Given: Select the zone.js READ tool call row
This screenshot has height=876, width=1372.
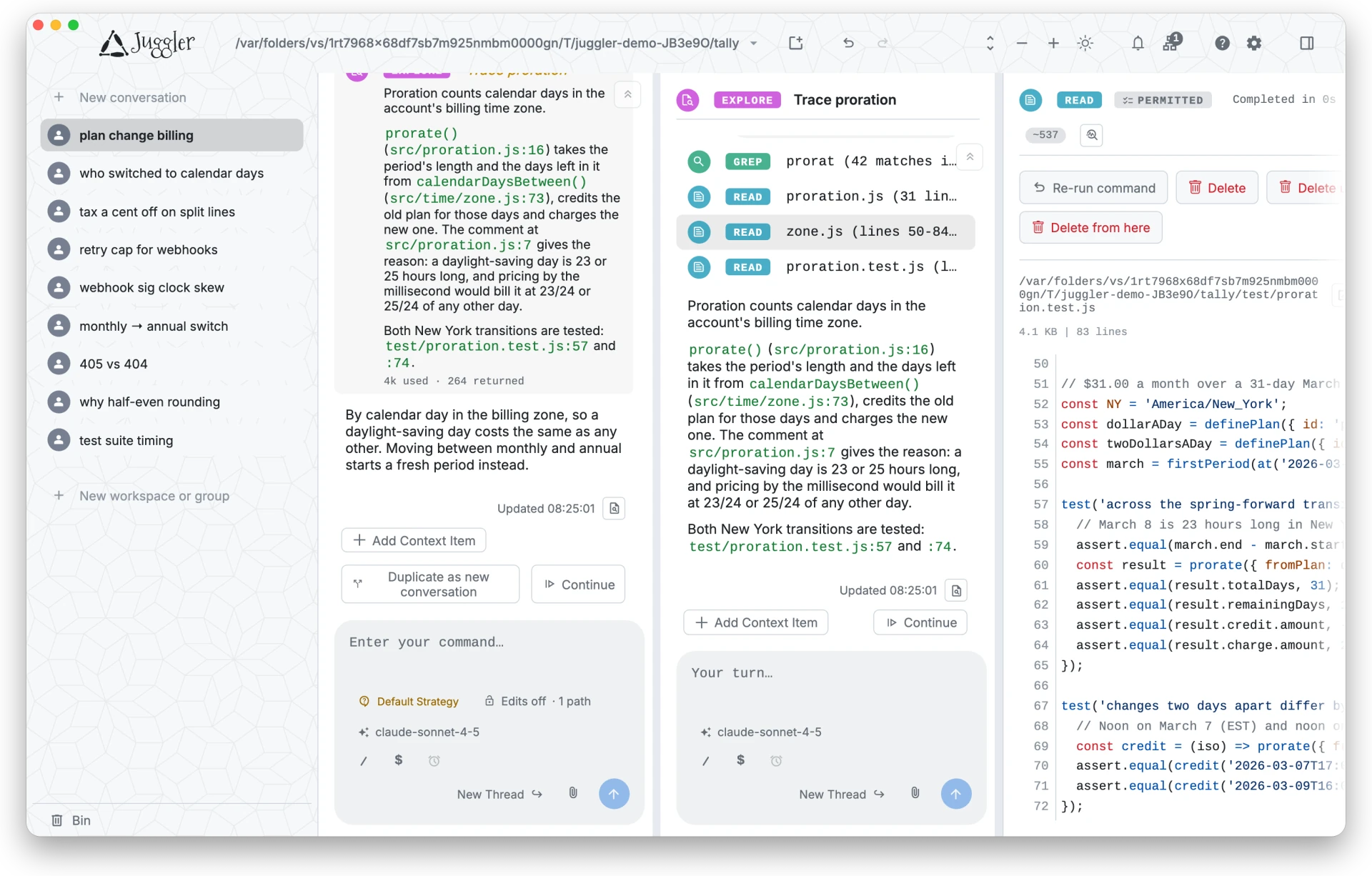Looking at the screenshot, I should [825, 232].
